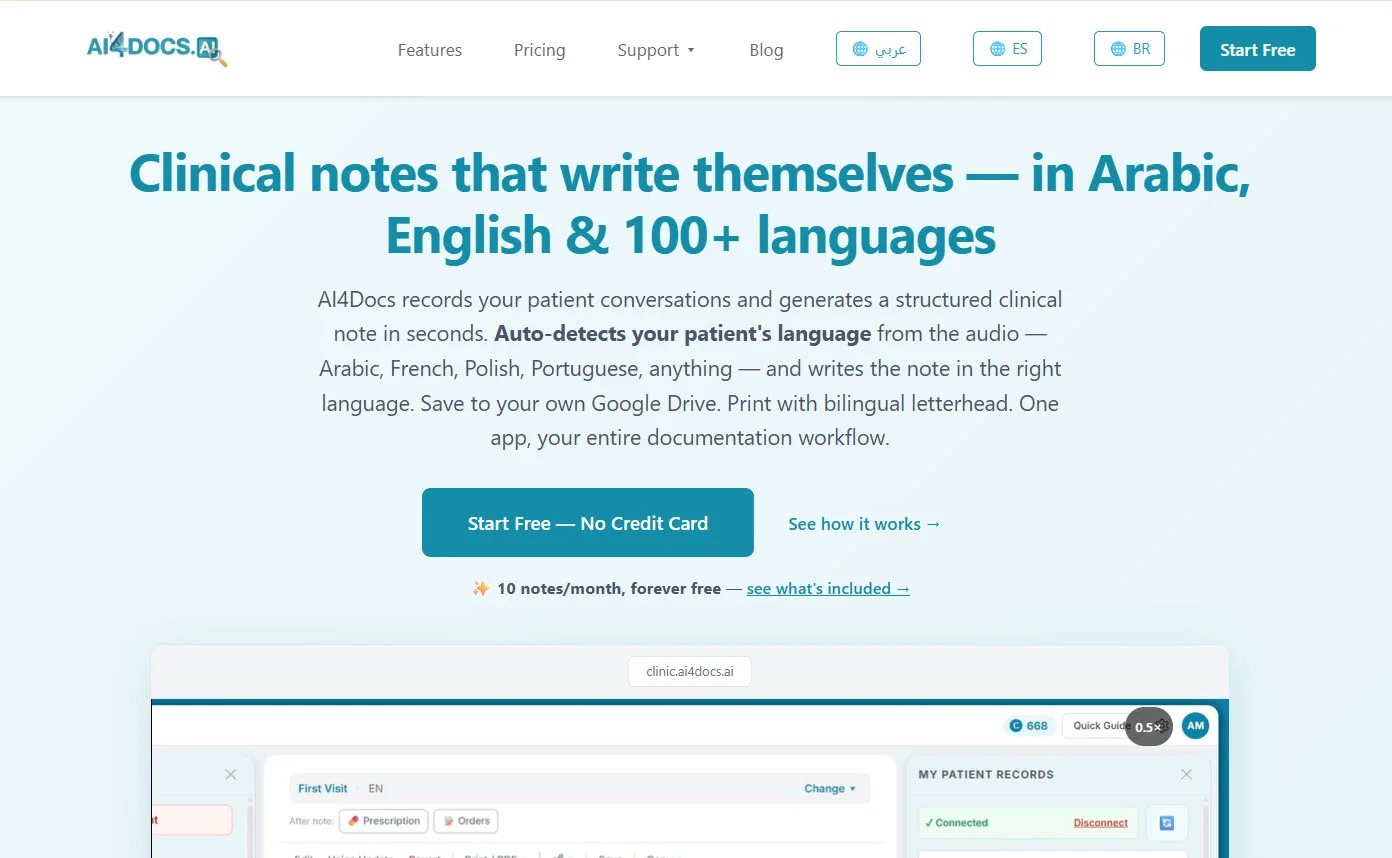Expand the Support dropdown menu
Viewport: 1392px width, 858px height.
(x=656, y=50)
